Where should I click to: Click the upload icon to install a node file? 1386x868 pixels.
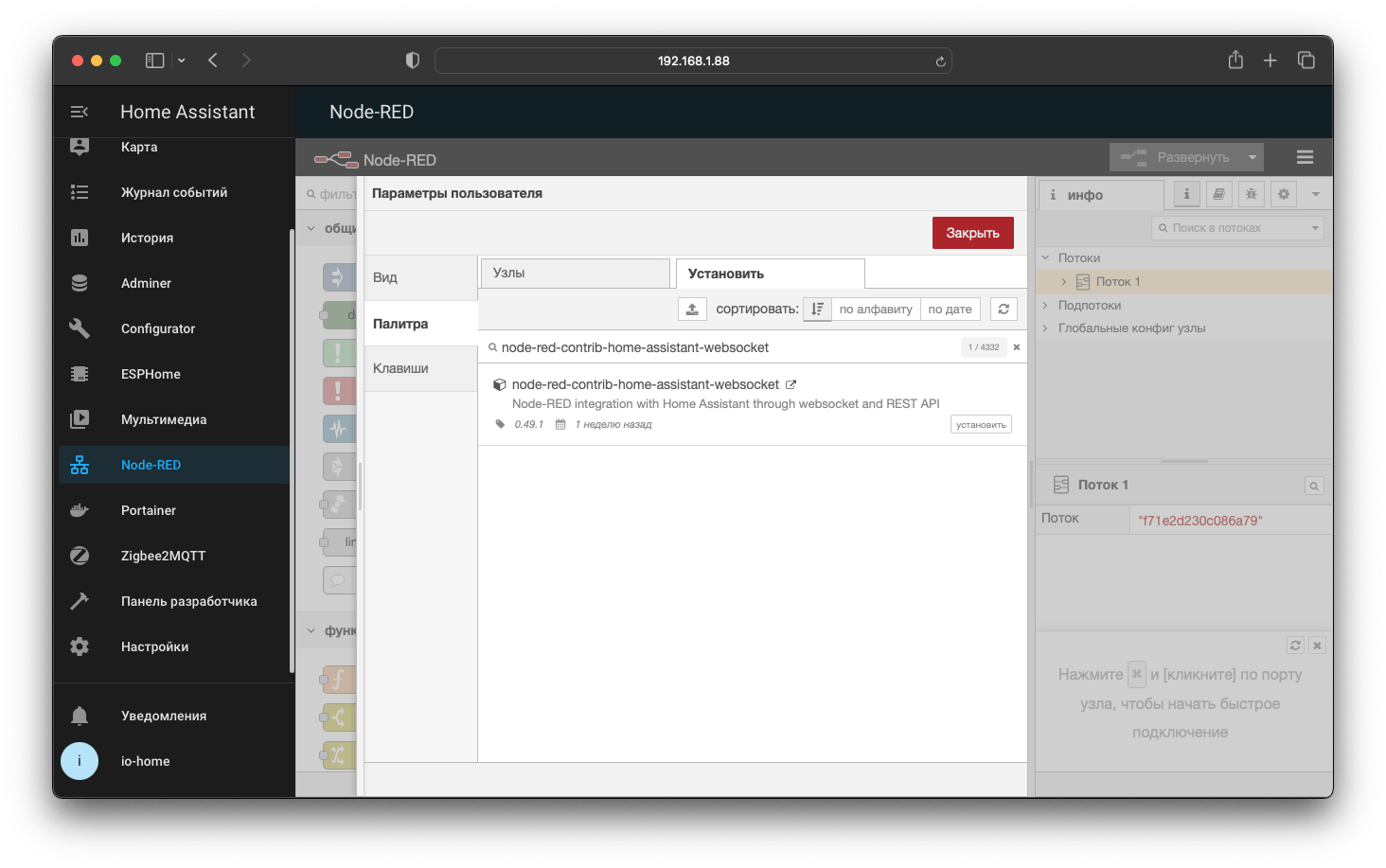(x=692, y=309)
